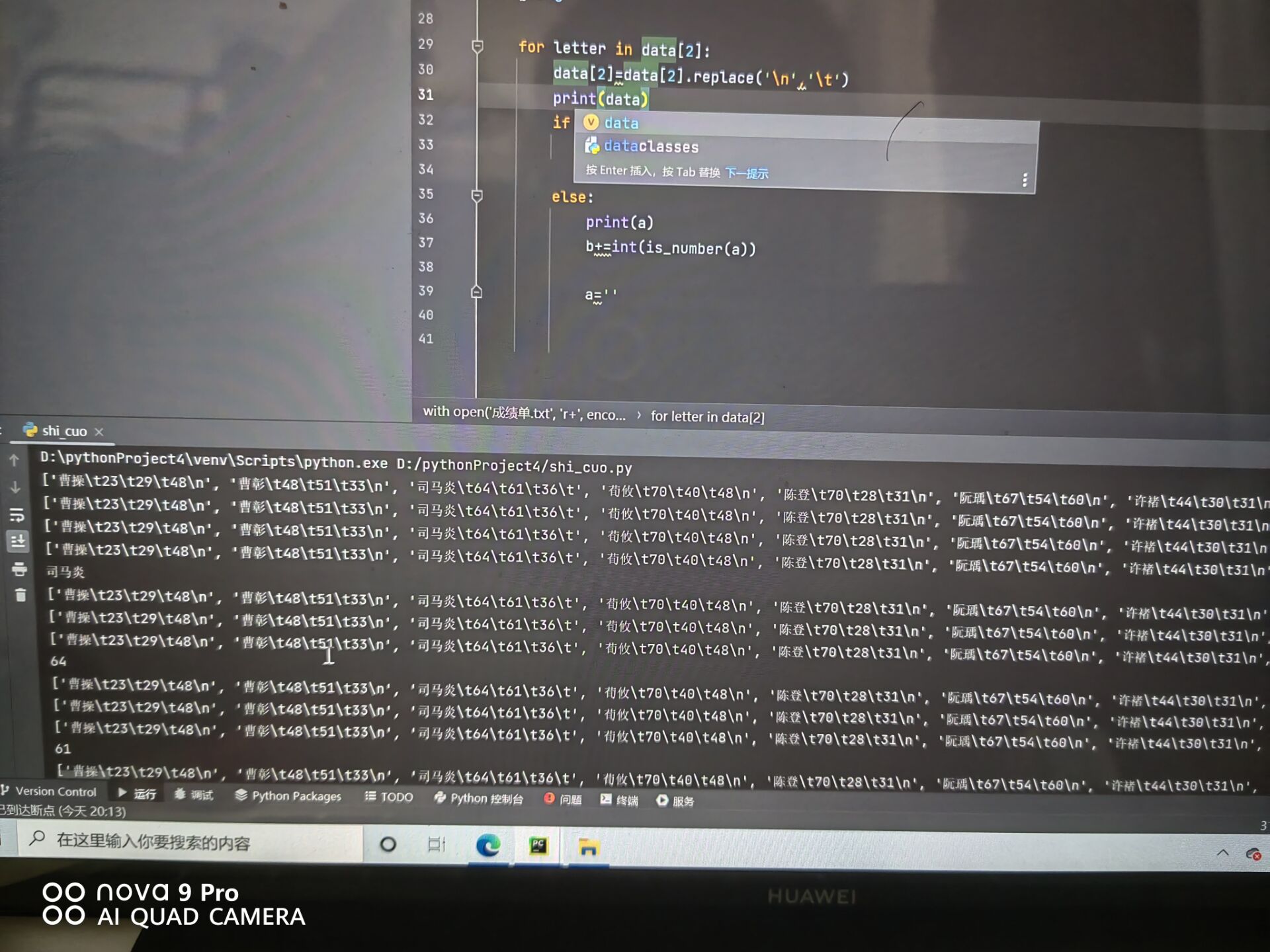The width and height of the screenshot is (1270, 952).
Task: Click fold end marker at line 39
Action: (476, 292)
